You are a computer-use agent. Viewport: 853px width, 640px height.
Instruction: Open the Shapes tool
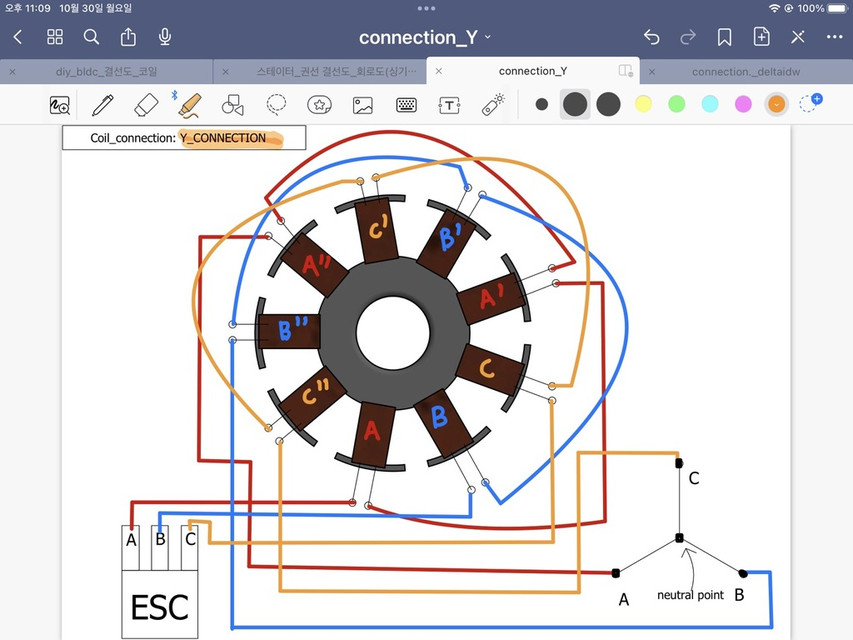pos(231,104)
